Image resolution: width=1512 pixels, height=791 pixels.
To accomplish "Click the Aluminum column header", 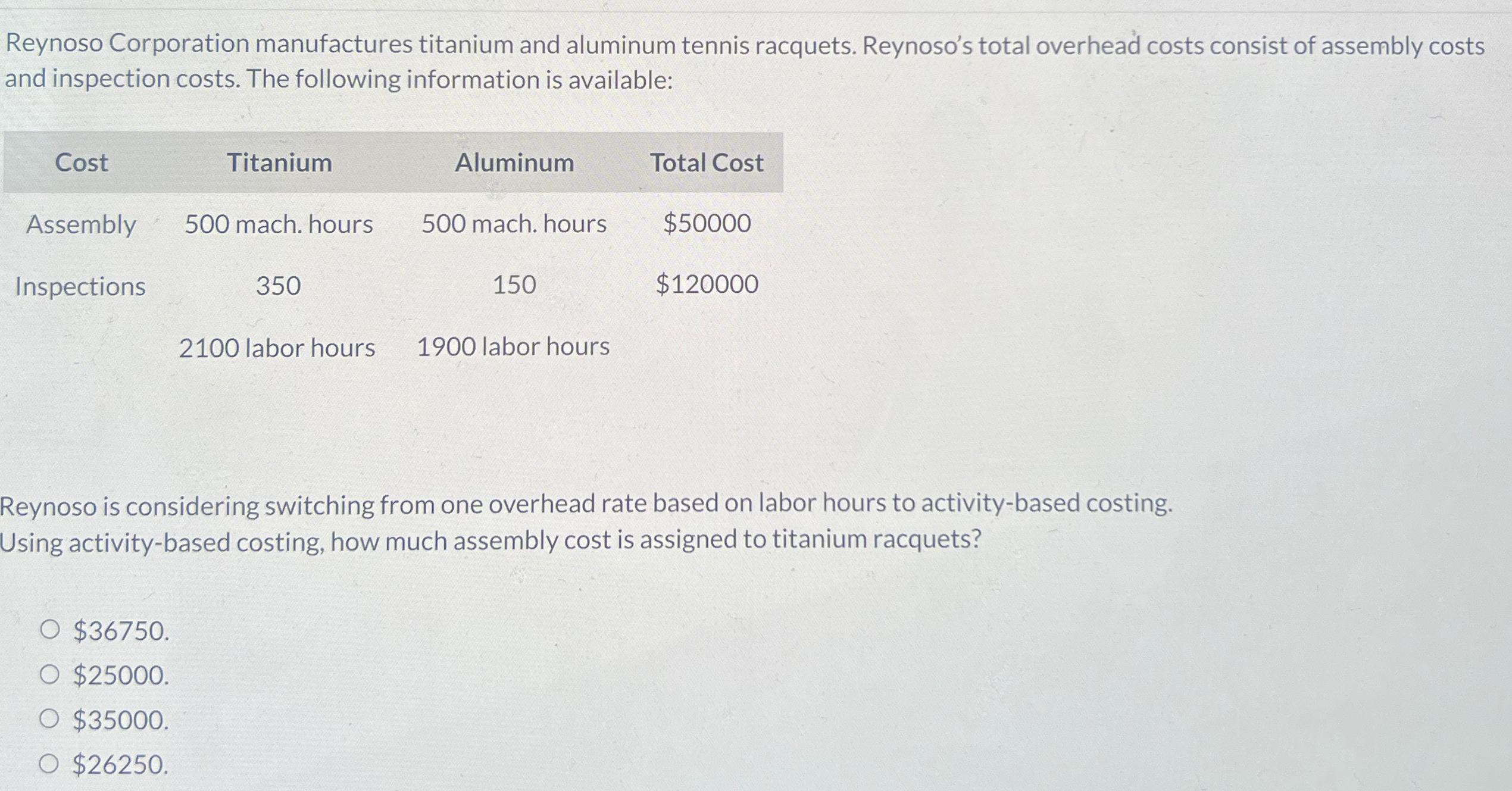I will click(x=514, y=161).
